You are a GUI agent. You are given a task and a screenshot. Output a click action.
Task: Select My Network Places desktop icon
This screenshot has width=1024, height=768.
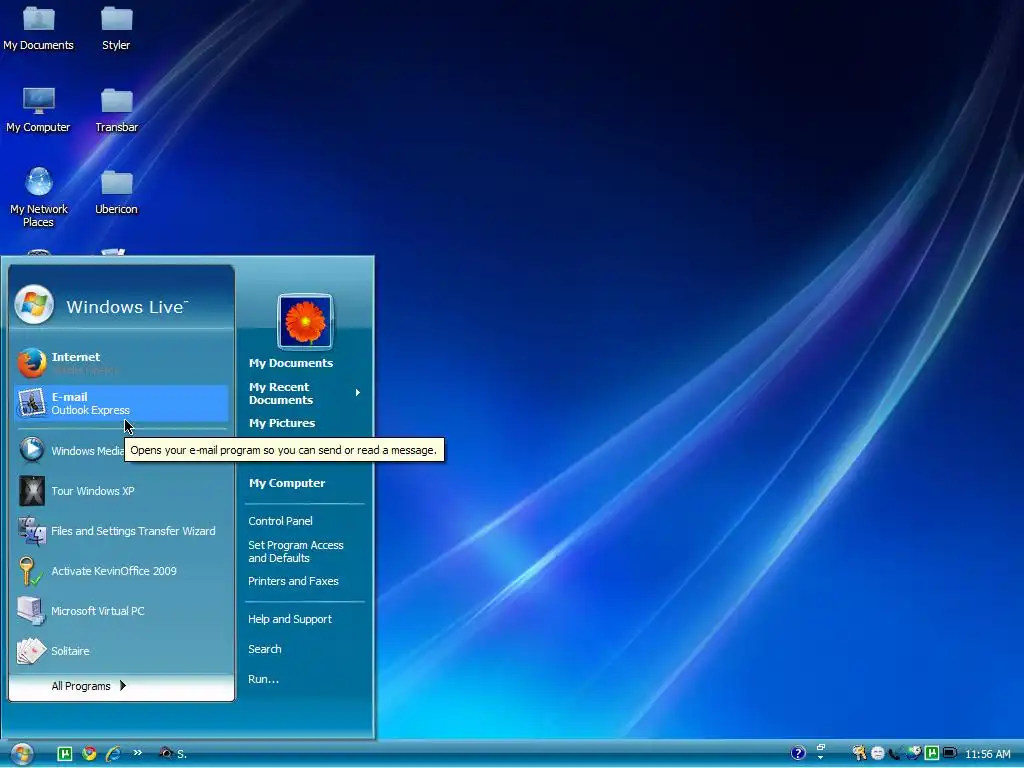click(x=39, y=197)
